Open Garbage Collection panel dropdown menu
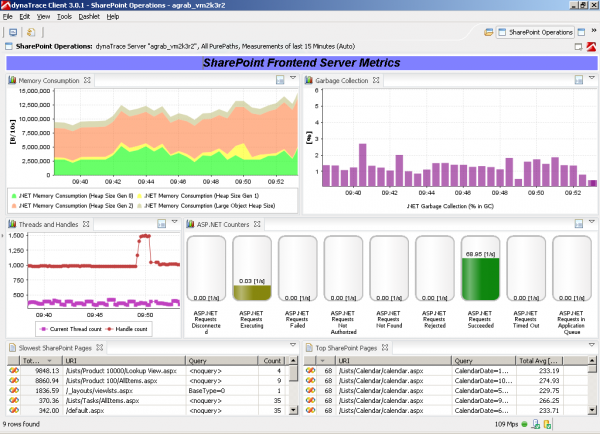The height and width of the screenshot is (434, 600). (592, 78)
